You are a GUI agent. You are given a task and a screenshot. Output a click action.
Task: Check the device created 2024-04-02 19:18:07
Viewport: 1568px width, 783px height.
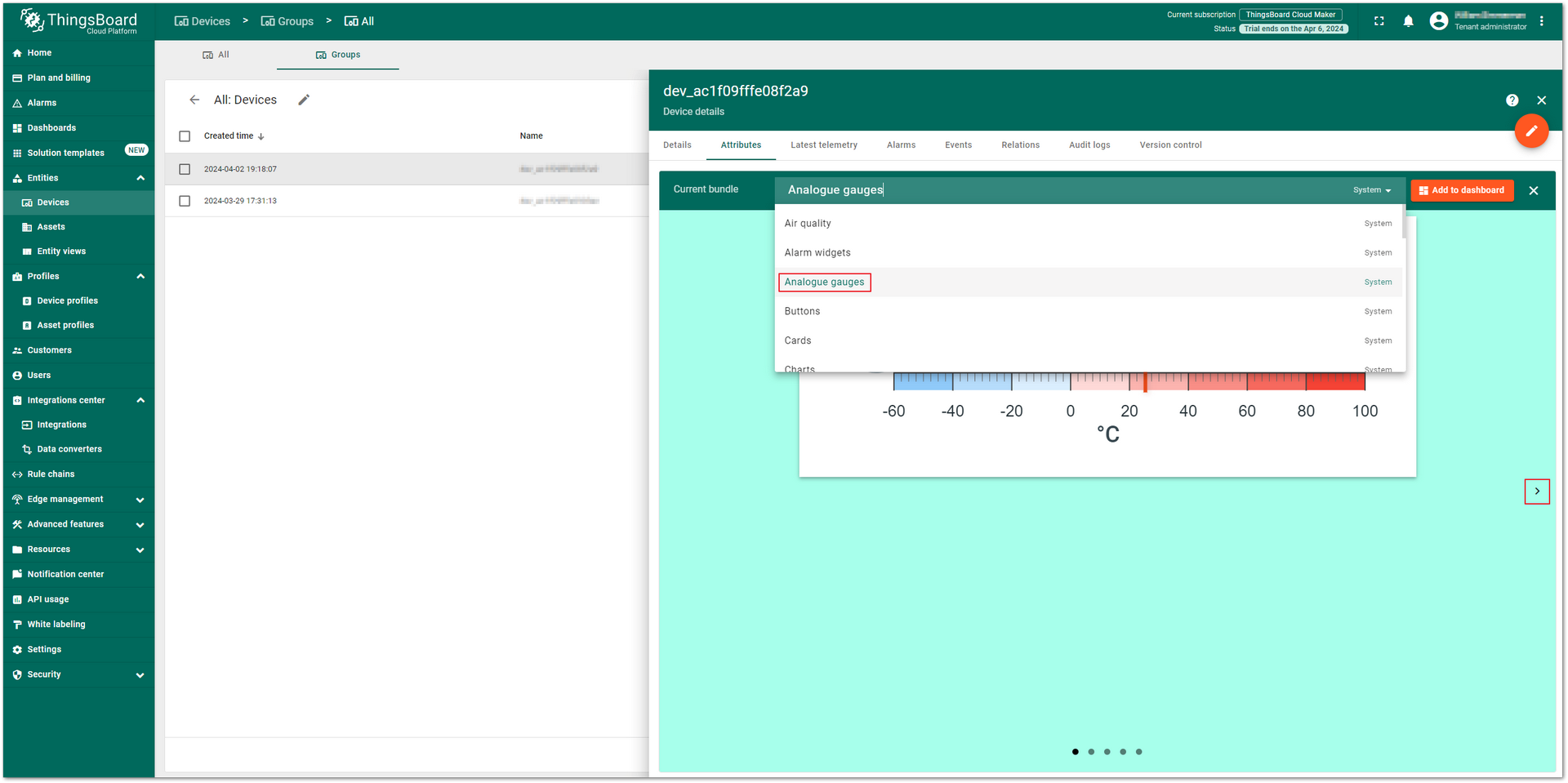[x=185, y=169]
